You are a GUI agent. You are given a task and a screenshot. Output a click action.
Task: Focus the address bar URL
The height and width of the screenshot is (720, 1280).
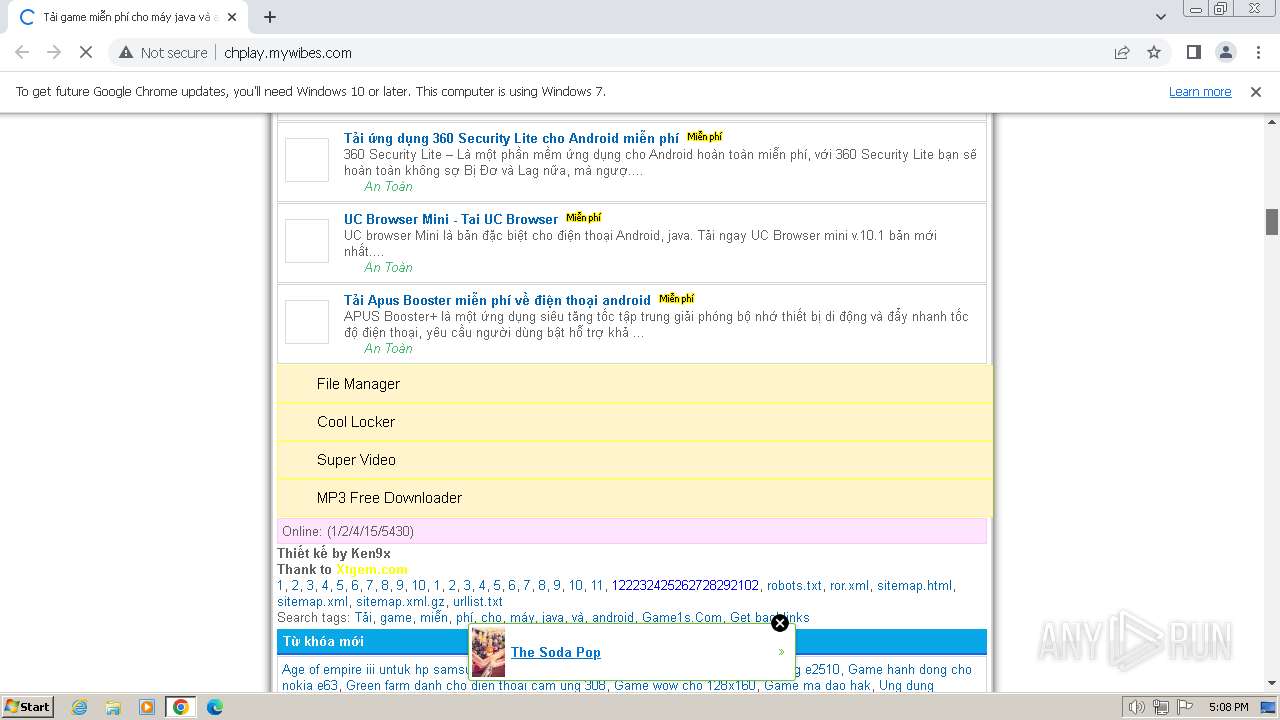point(288,53)
